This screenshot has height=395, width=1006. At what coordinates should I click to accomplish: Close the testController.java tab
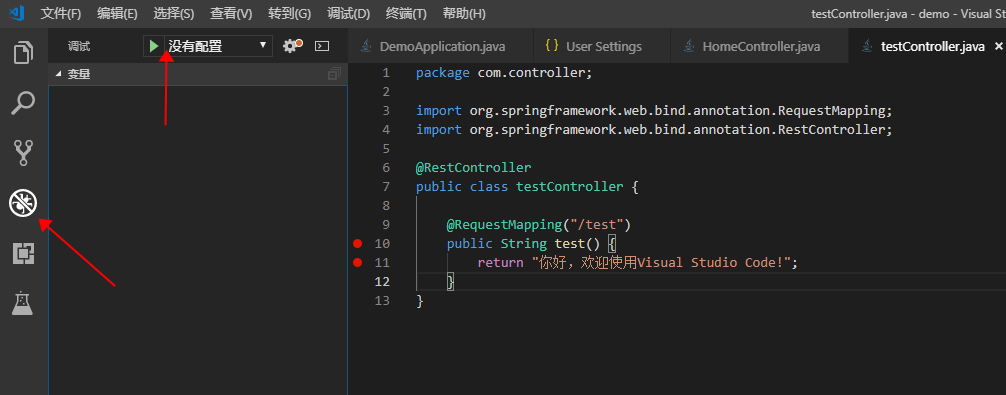[998, 46]
